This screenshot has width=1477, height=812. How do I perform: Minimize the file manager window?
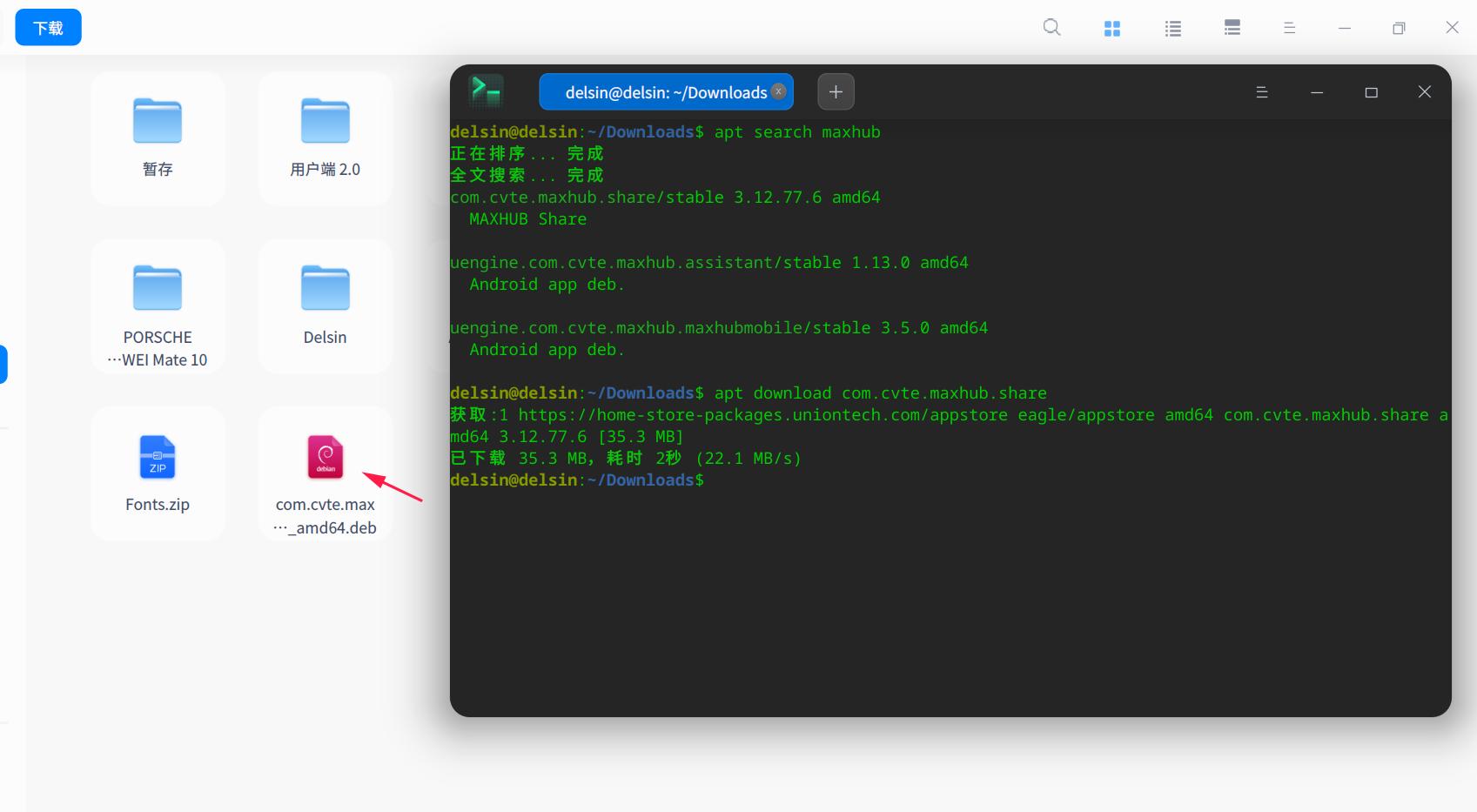click(x=1345, y=28)
